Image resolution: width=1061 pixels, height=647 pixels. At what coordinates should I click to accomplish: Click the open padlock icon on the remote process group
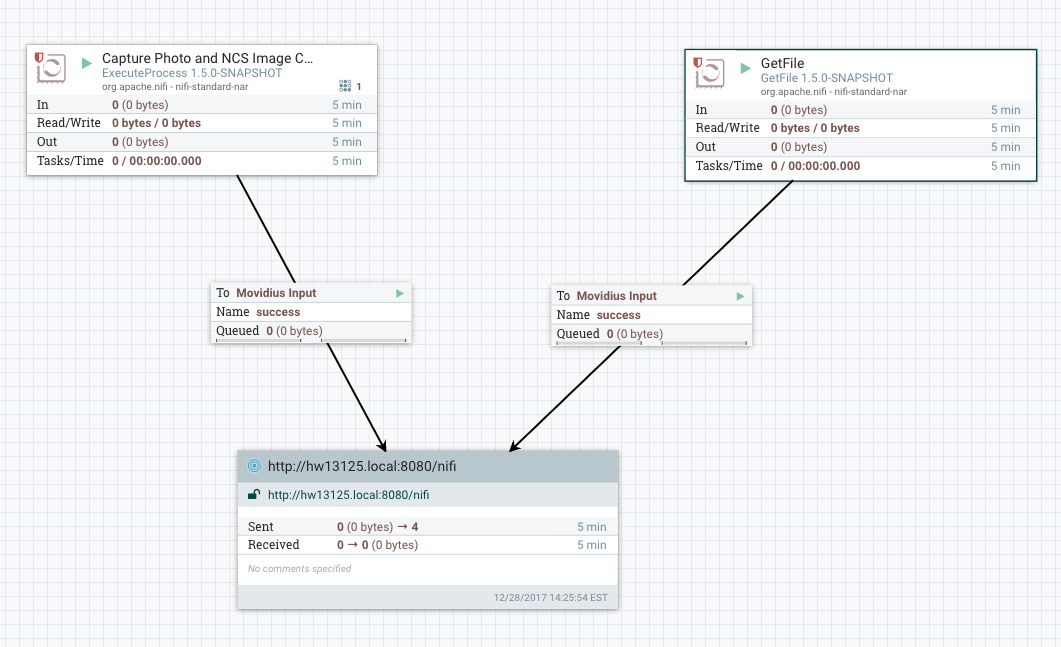(255, 494)
